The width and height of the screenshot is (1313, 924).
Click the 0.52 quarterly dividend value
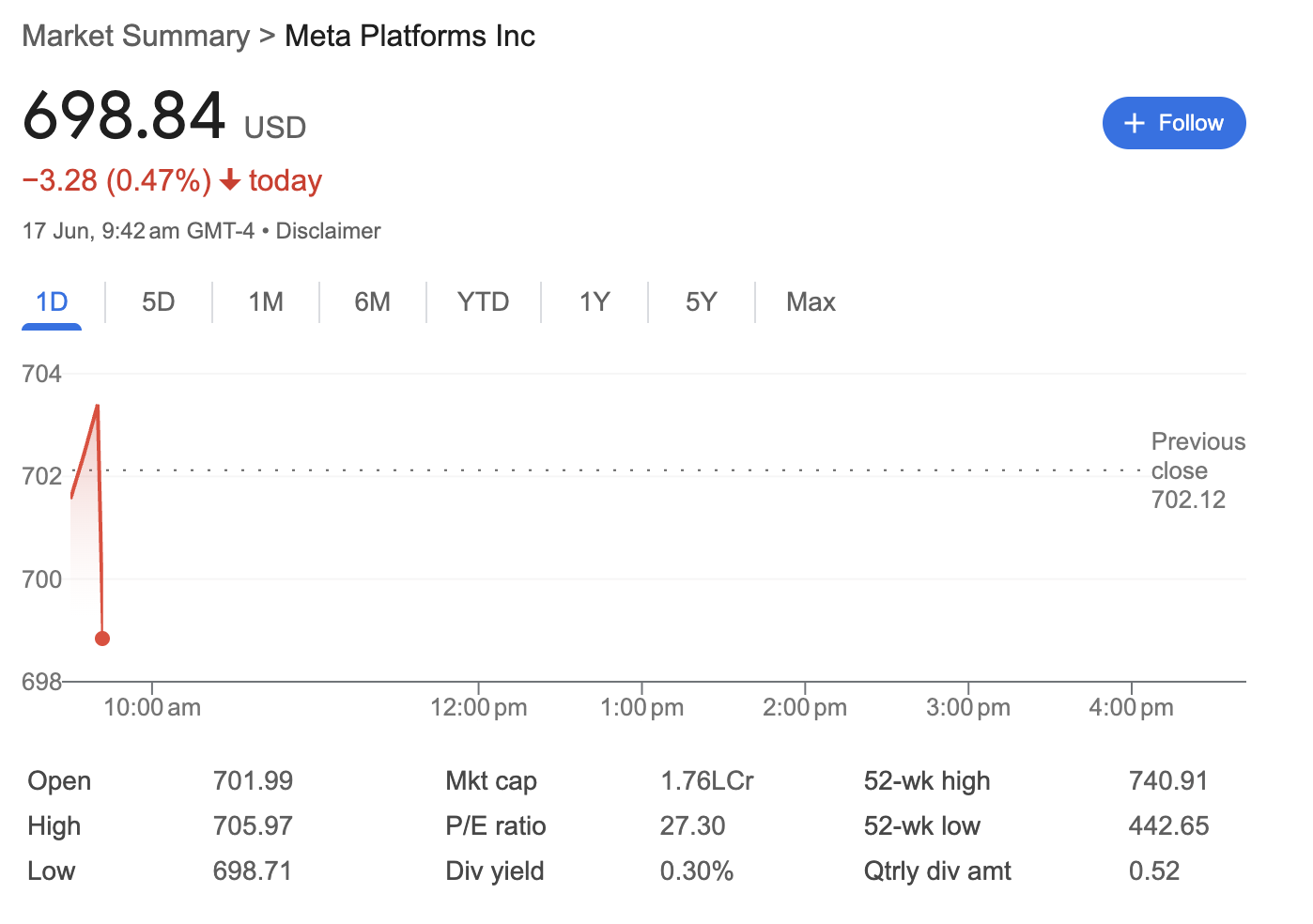tap(1153, 870)
